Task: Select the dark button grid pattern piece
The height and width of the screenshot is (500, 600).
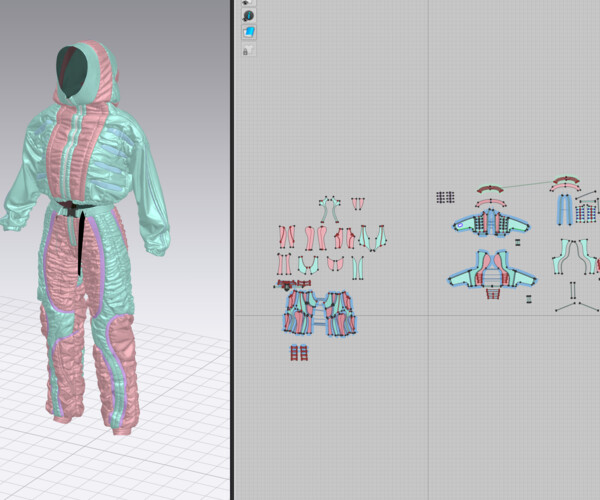Action: (445, 197)
